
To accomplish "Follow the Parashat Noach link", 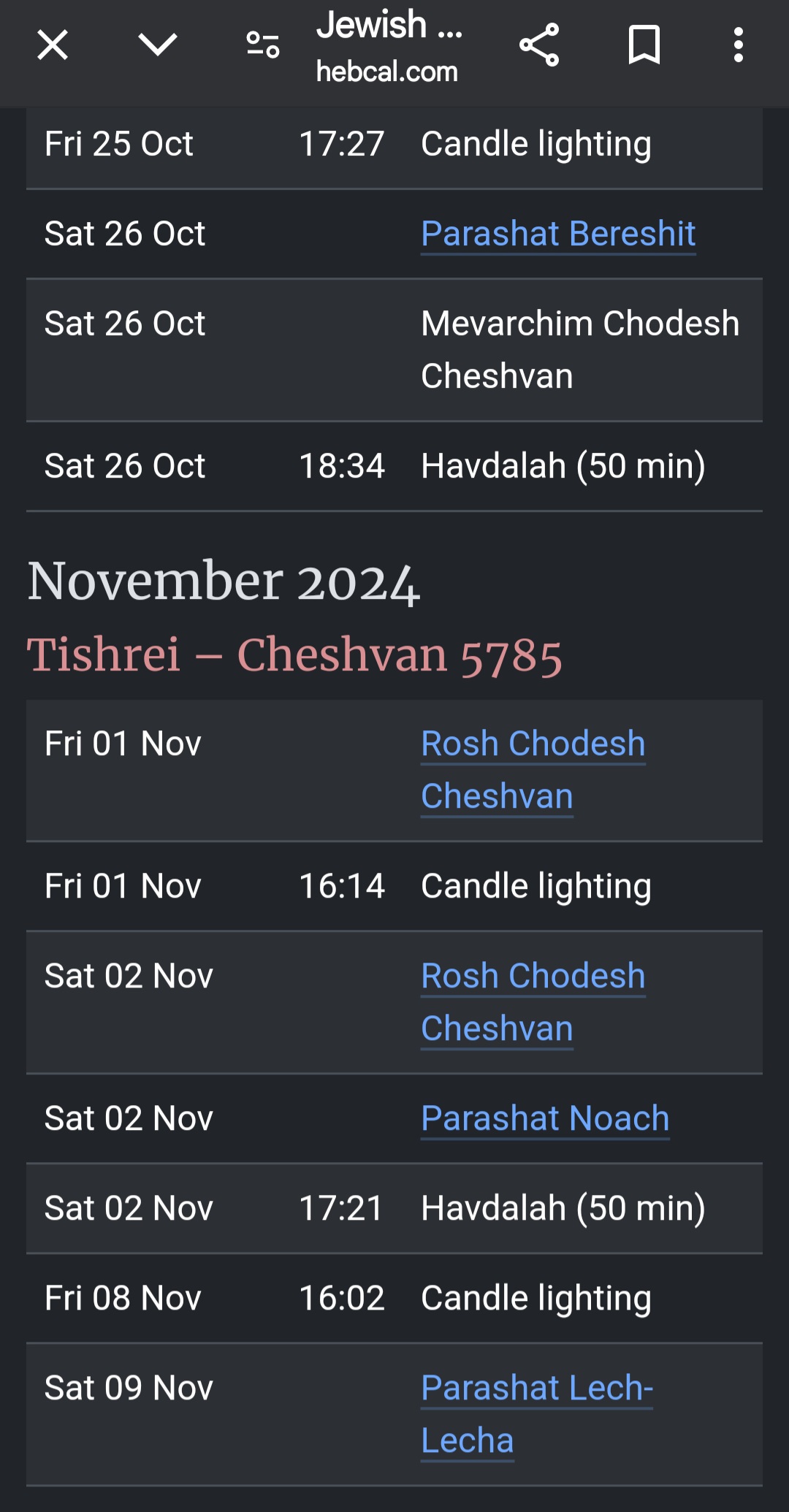I will (x=545, y=1118).
